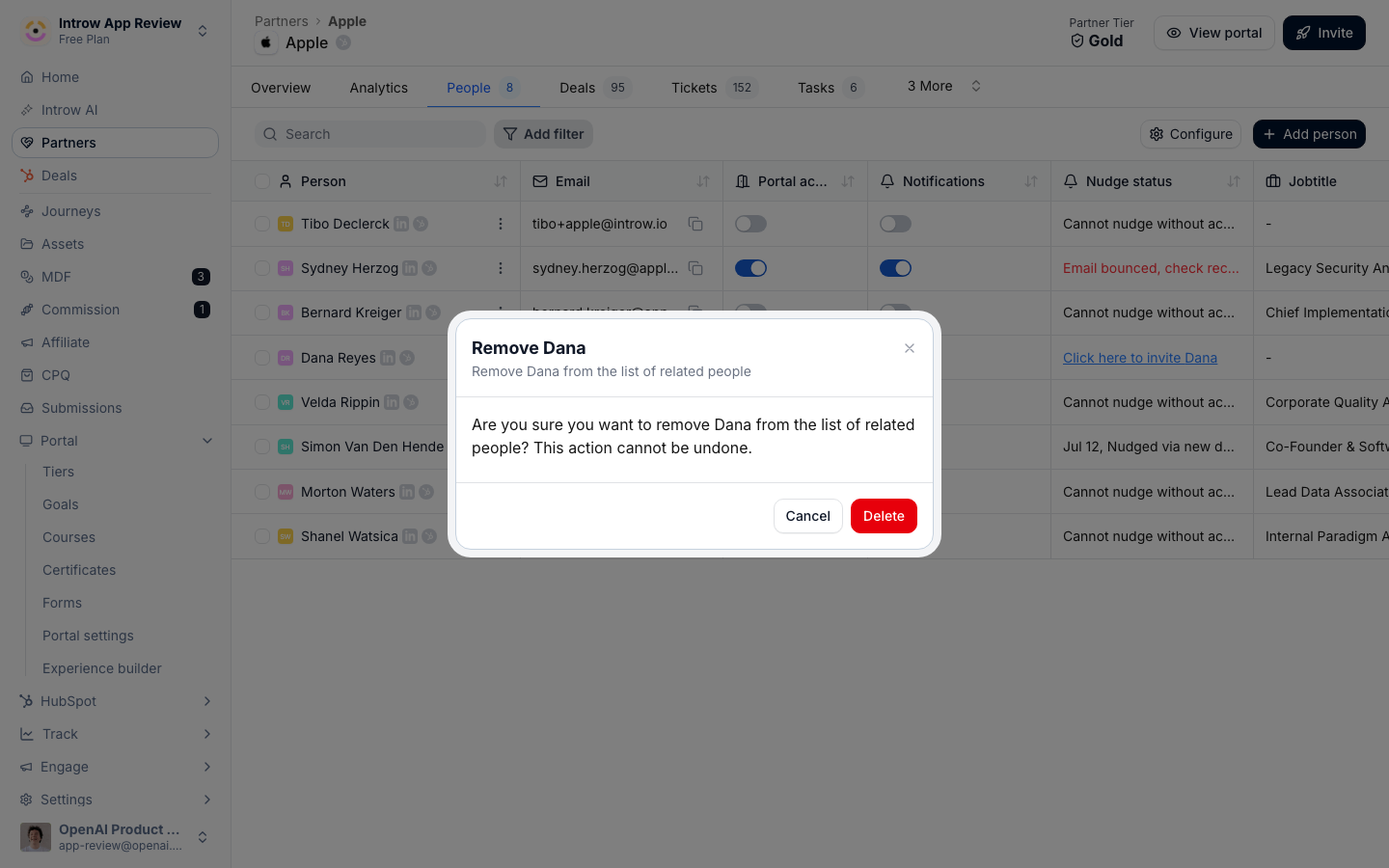Toggle portal access for Tibo Declerck
This screenshot has width=1389, height=868.
[750, 224]
